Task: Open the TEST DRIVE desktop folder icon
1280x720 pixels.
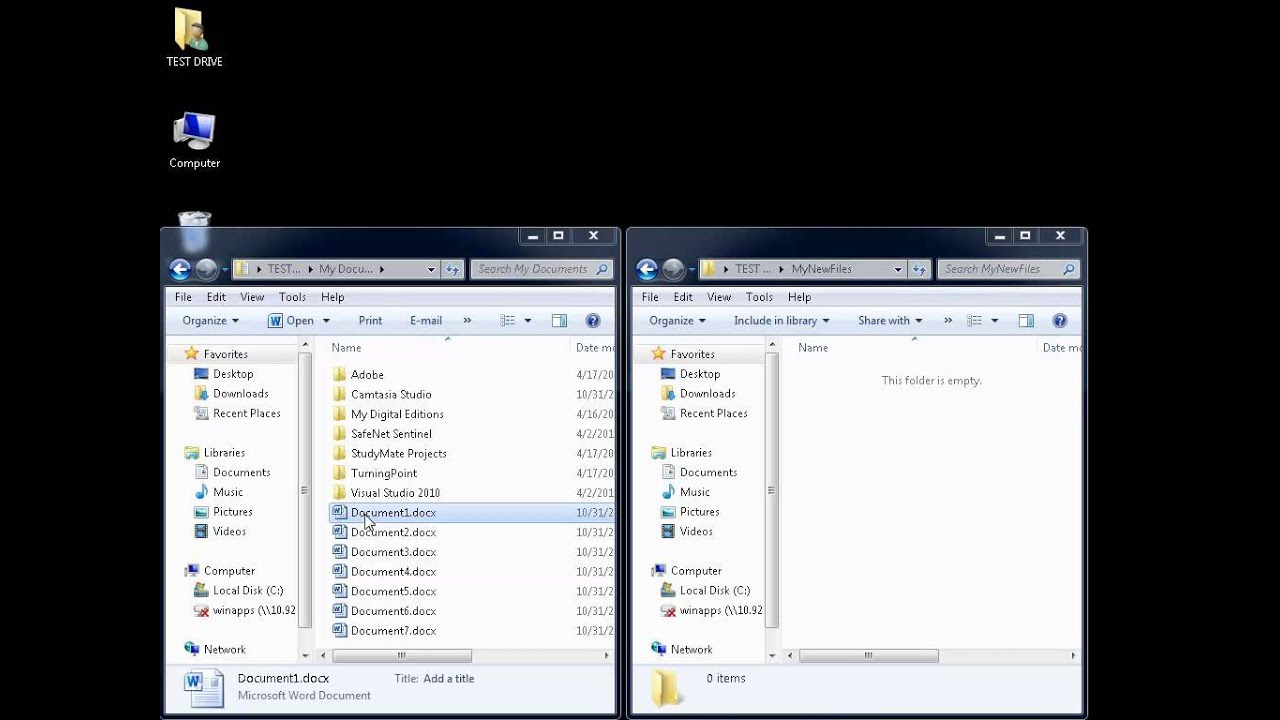Action: [x=194, y=38]
